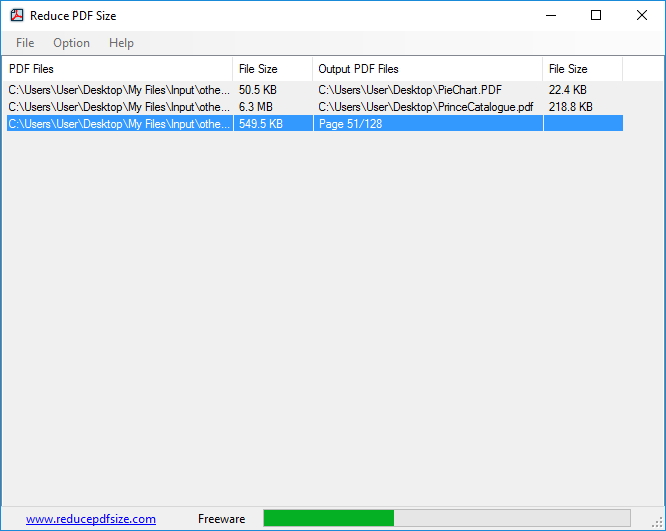
Task: Open the Help menu
Action: [121, 43]
